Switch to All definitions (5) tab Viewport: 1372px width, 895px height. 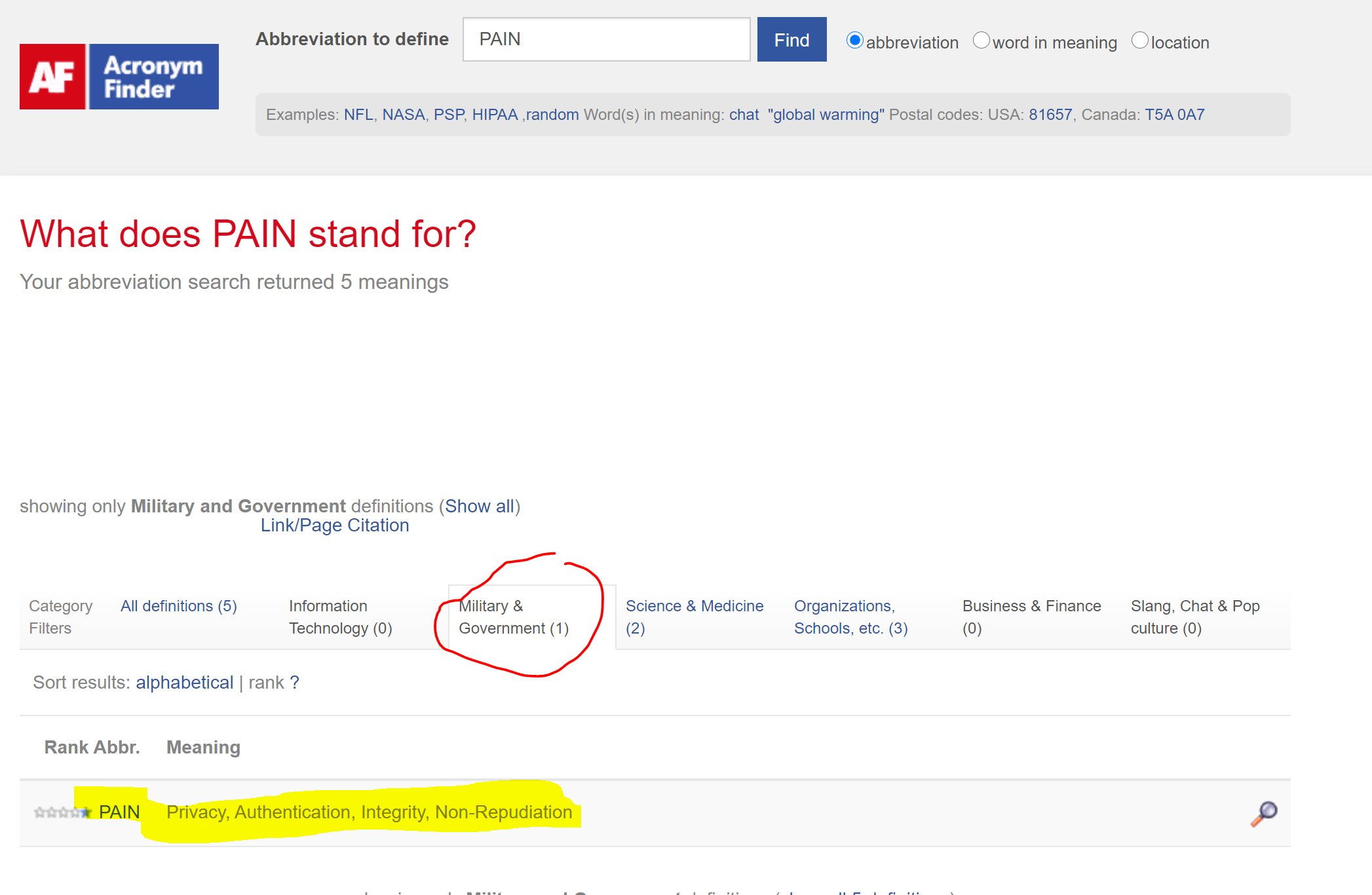(x=179, y=606)
